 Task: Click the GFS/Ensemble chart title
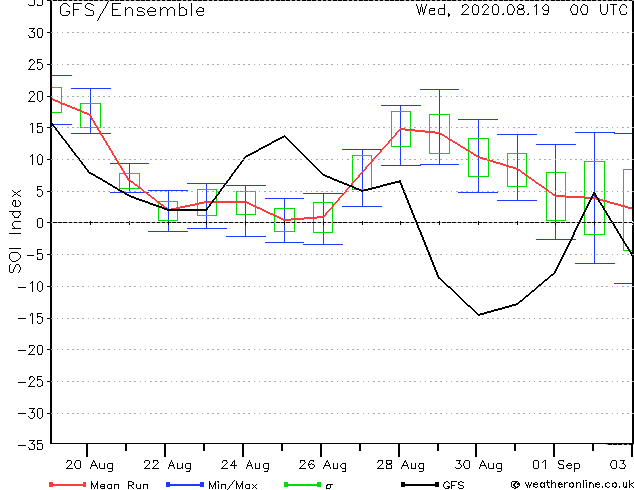pos(132,11)
